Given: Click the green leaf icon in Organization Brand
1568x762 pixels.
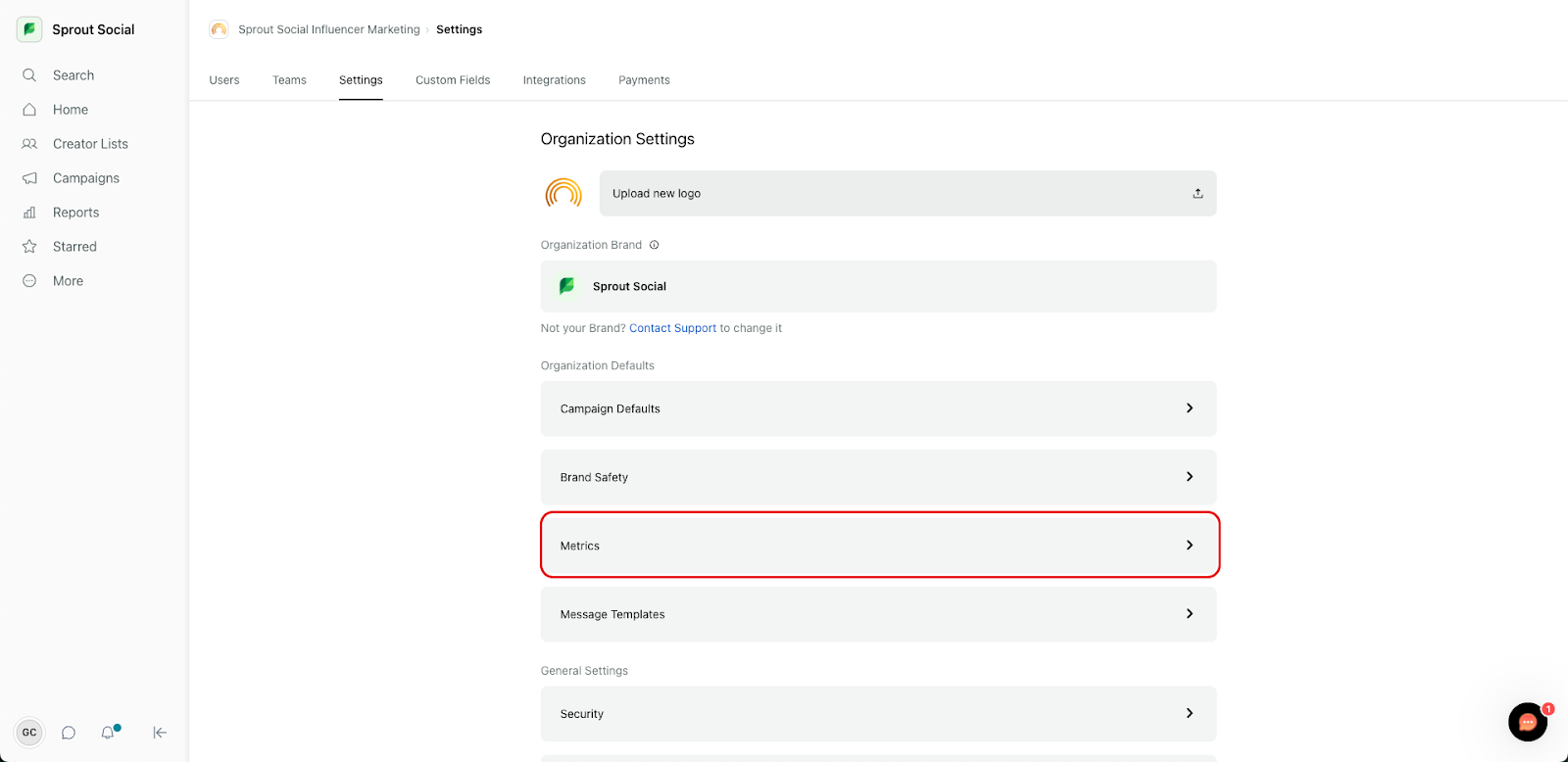Looking at the screenshot, I should tap(566, 286).
